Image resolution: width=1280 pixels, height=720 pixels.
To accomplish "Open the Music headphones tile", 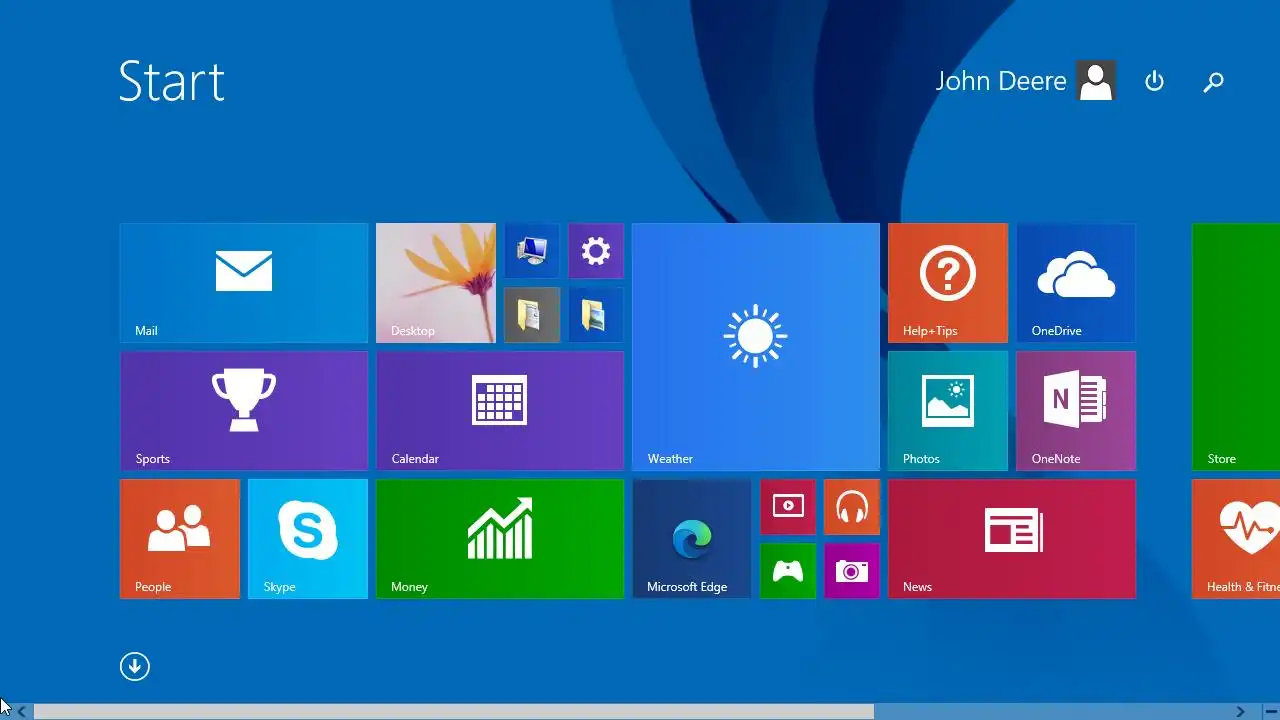I will coord(852,507).
